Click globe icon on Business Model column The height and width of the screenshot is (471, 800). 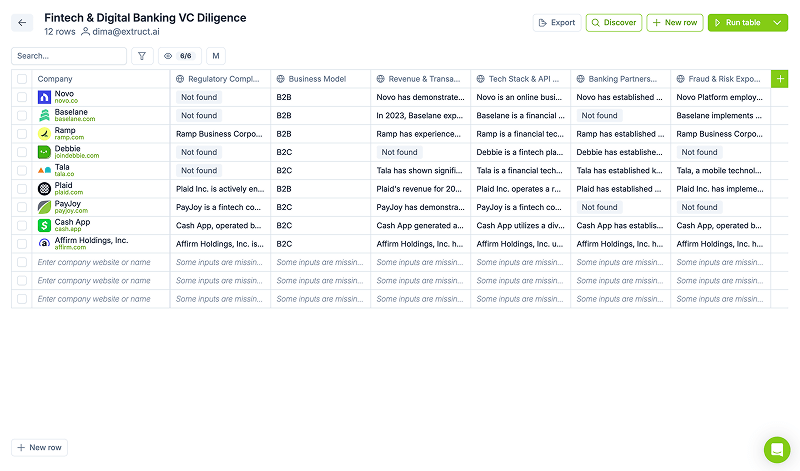[281, 79]
